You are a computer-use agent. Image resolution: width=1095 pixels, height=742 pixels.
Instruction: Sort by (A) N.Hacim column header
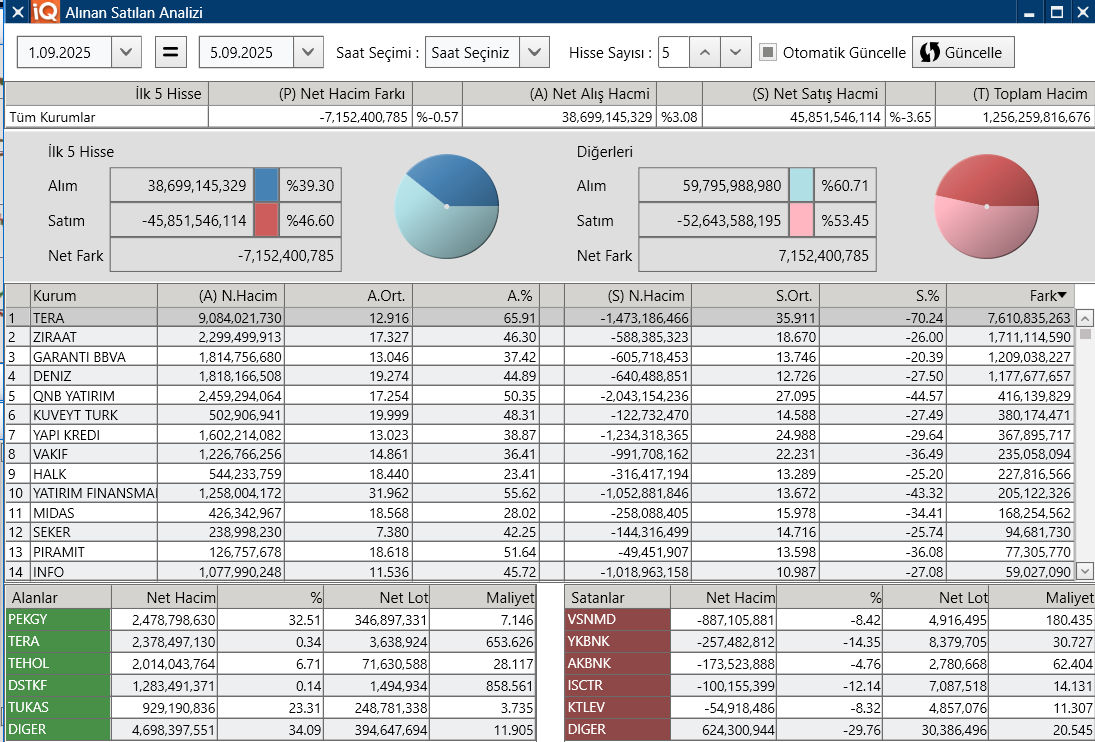221,295
